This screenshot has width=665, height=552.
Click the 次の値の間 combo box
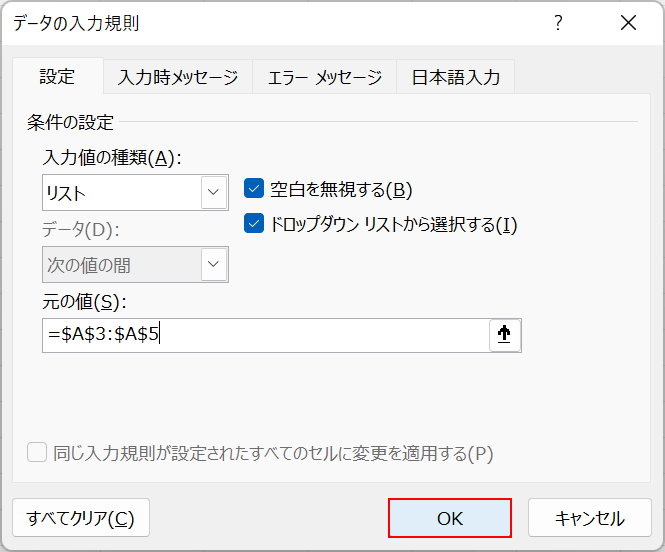click(121, 265)
